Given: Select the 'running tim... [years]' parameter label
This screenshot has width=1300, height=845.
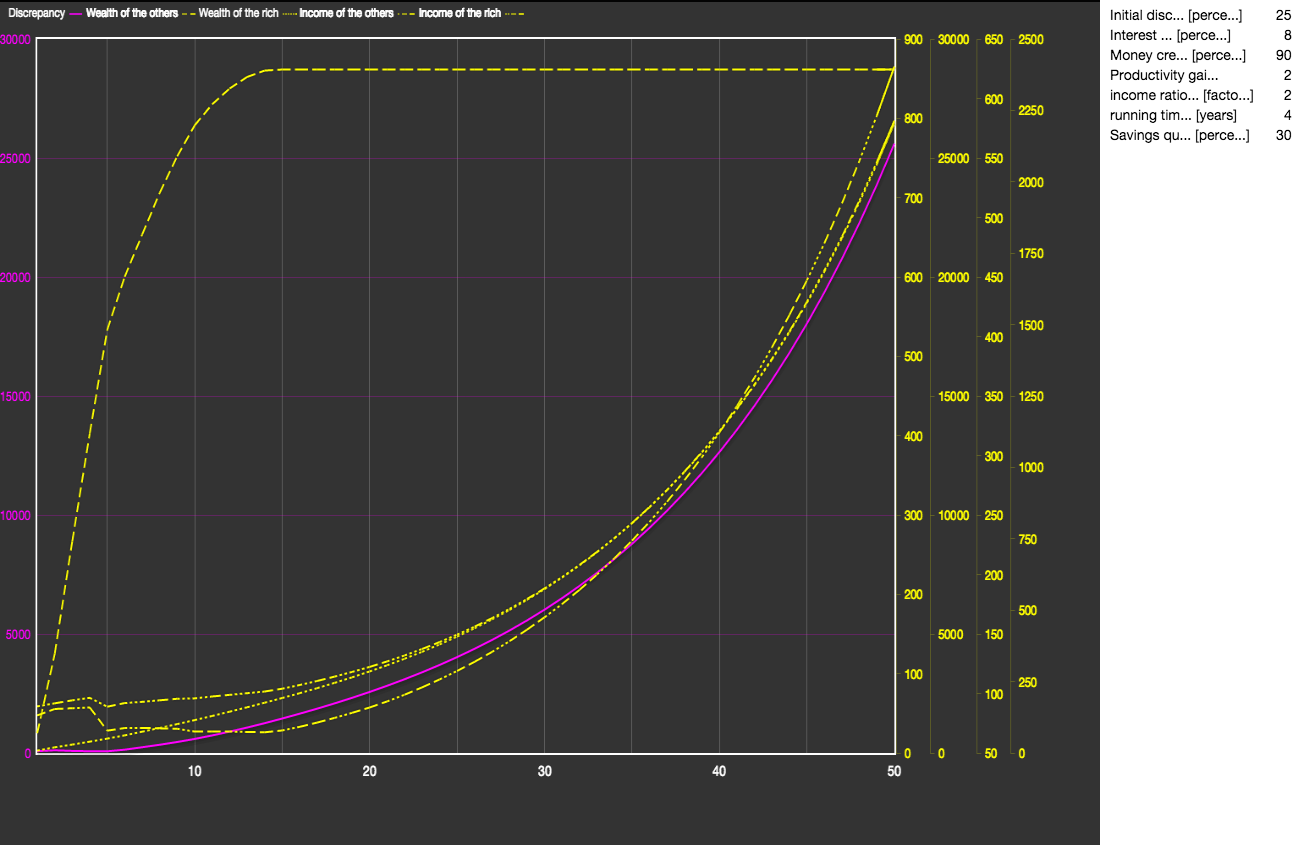Looking at the screenshot, I should [x=1173, y=115].
